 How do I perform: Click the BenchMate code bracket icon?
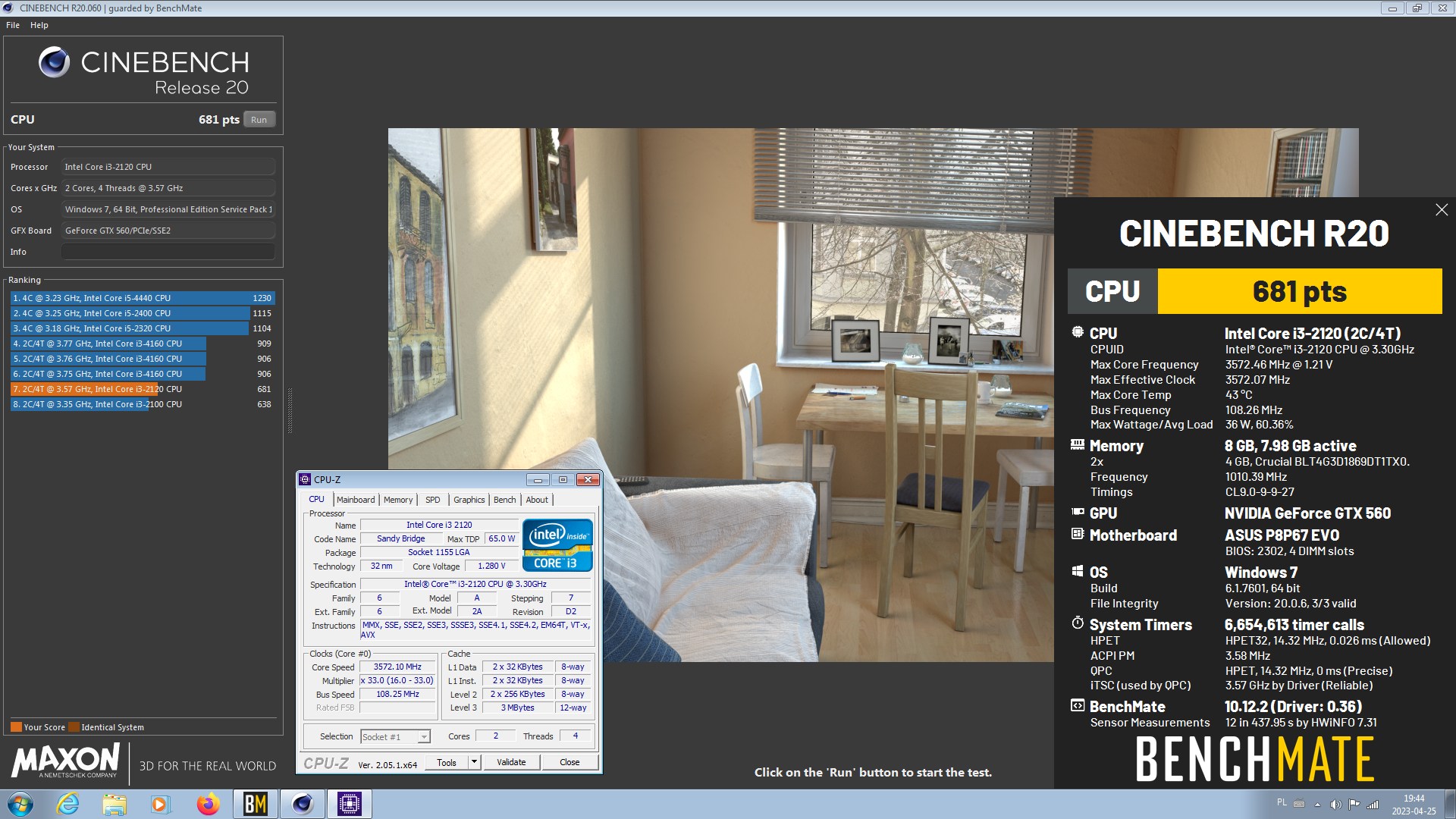click(1078, 705)
